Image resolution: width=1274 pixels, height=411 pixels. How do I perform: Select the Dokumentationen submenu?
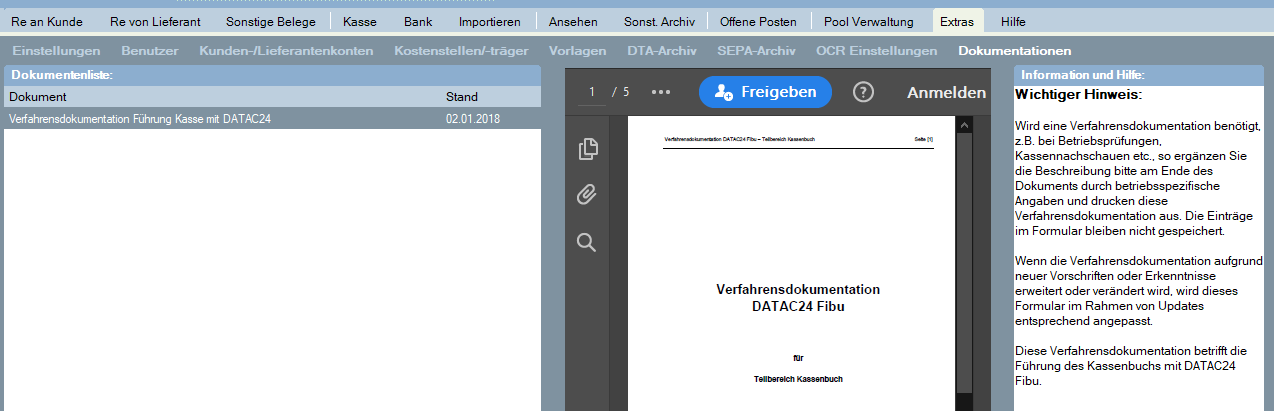(1014, 50)
